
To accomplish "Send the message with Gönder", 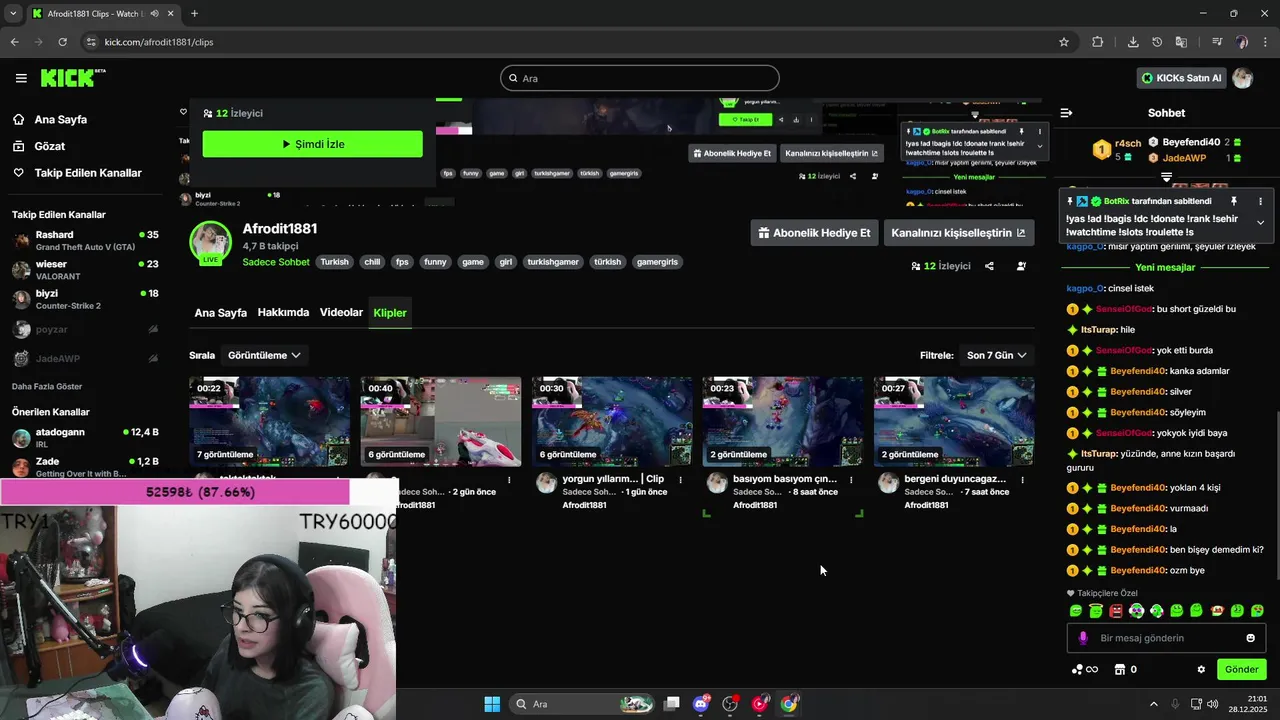I will click(x=1241, y=670).
